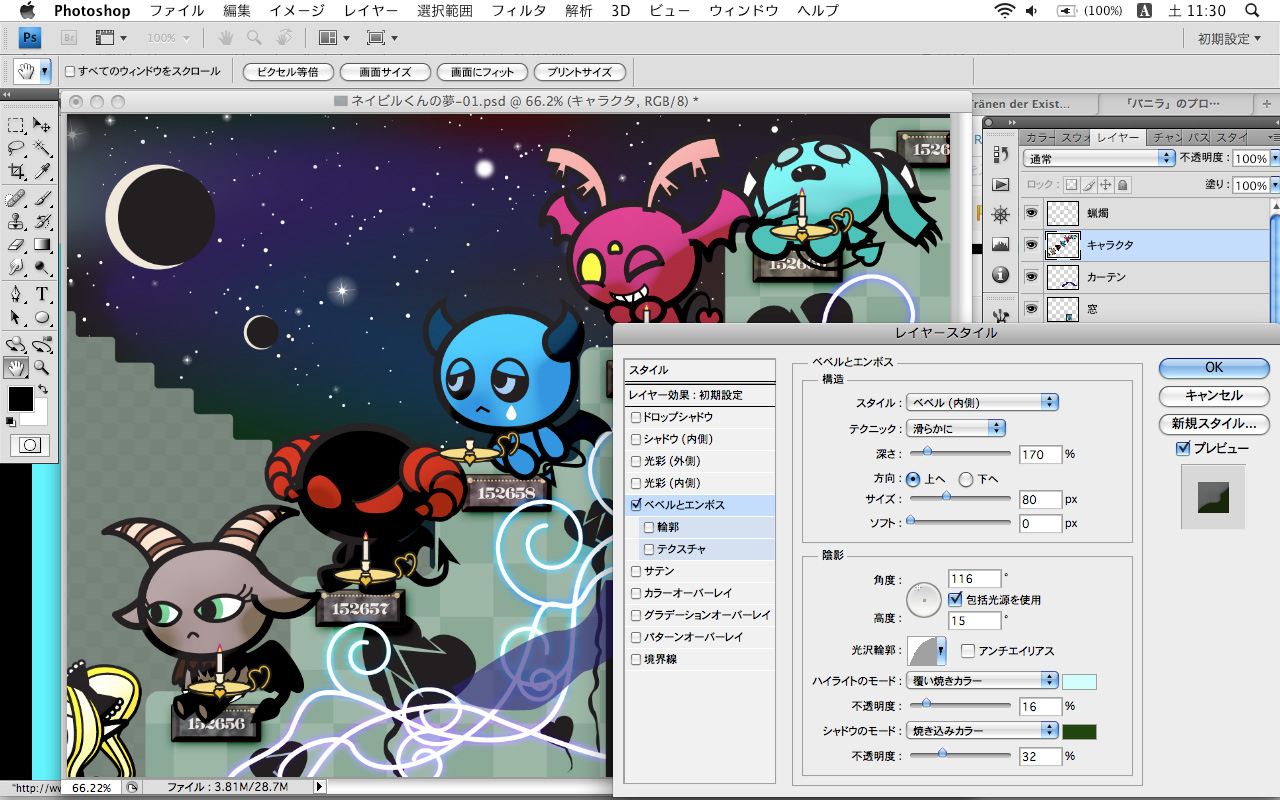Open the layer blend mode (通常) dropdown

[1099, 159]
